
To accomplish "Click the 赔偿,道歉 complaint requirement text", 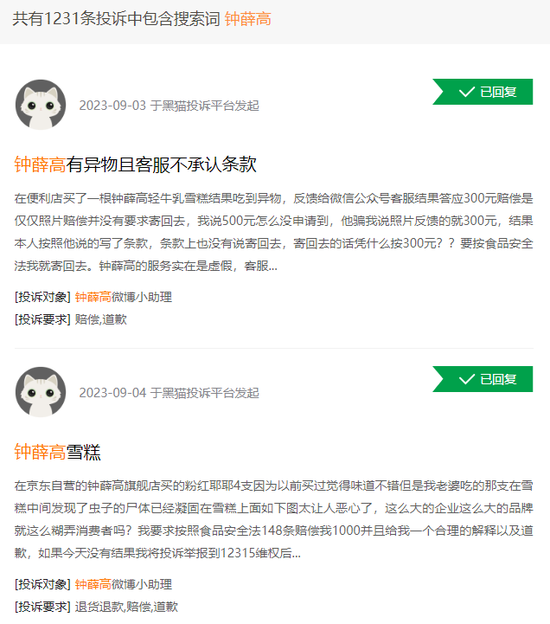I will tap(101, 319).
